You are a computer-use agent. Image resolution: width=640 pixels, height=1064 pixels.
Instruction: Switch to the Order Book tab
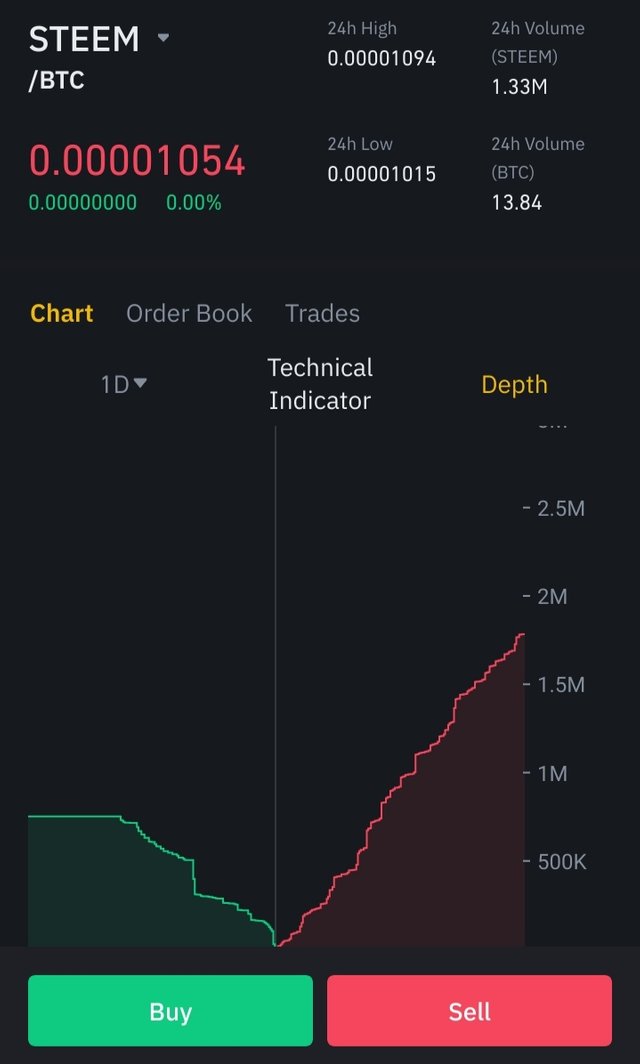tap(189, 314)
